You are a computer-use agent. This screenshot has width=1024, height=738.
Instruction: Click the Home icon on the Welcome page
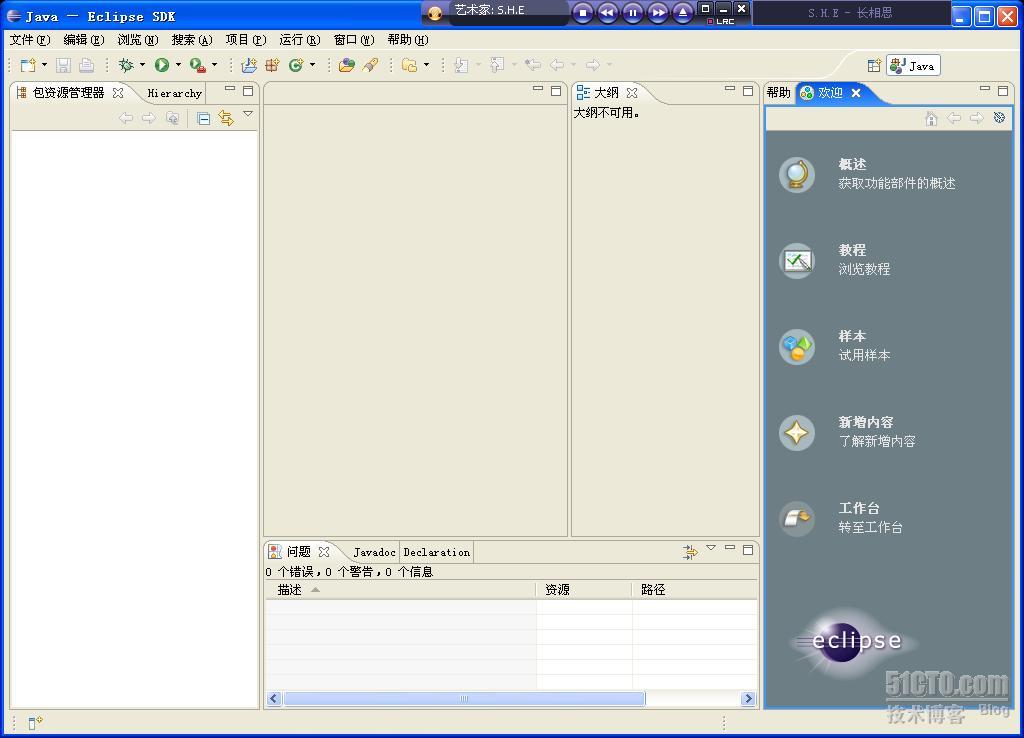930,118
